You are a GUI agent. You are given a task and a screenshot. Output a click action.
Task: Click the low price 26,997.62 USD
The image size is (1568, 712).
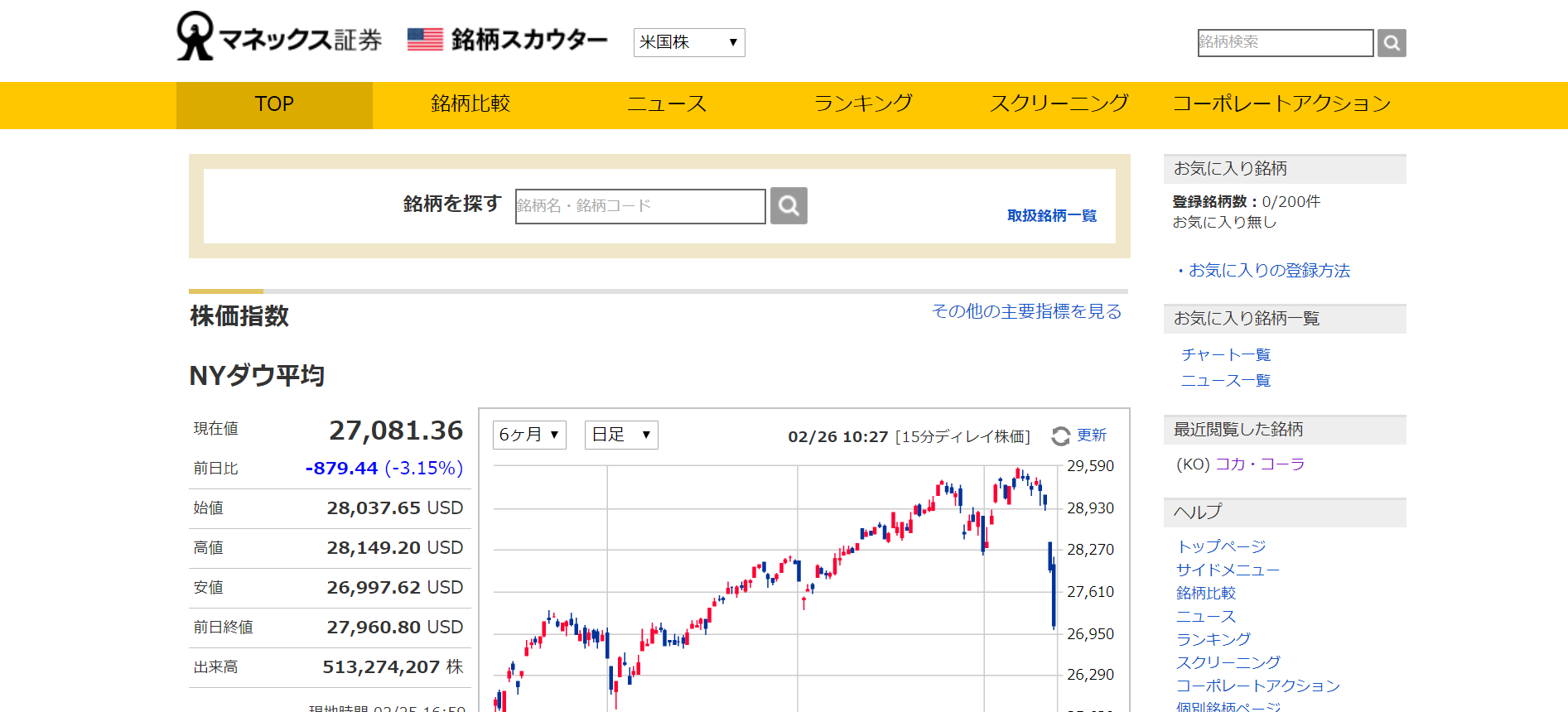(395, 588)
